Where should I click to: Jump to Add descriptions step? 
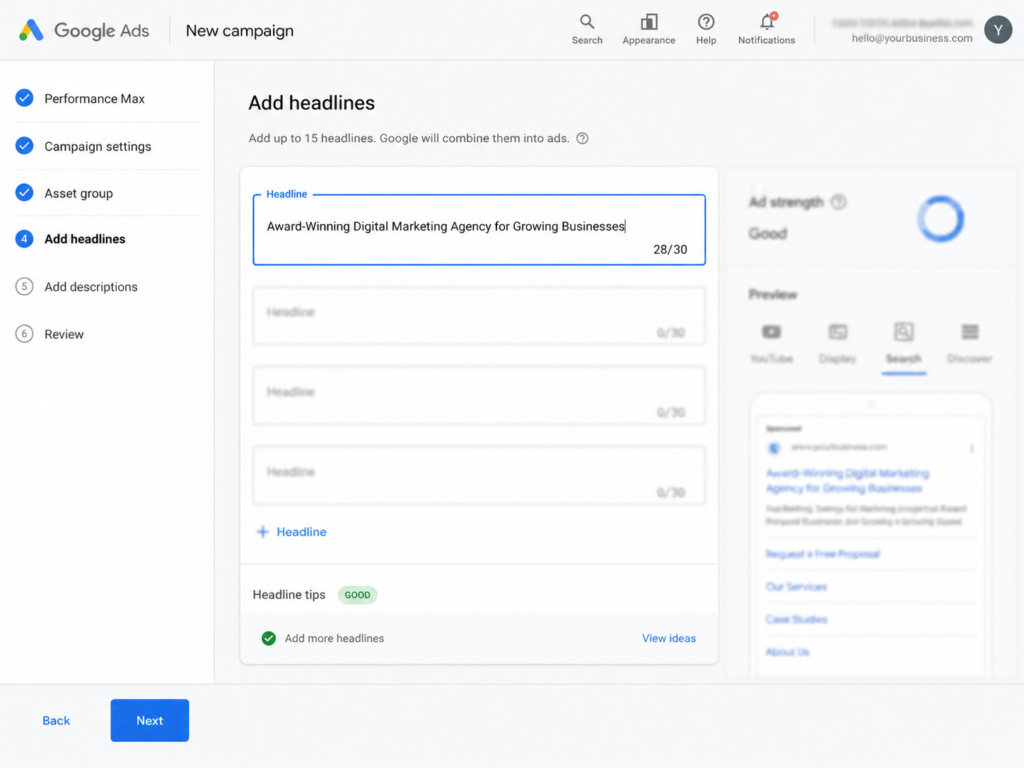click(x=91, y=287)
